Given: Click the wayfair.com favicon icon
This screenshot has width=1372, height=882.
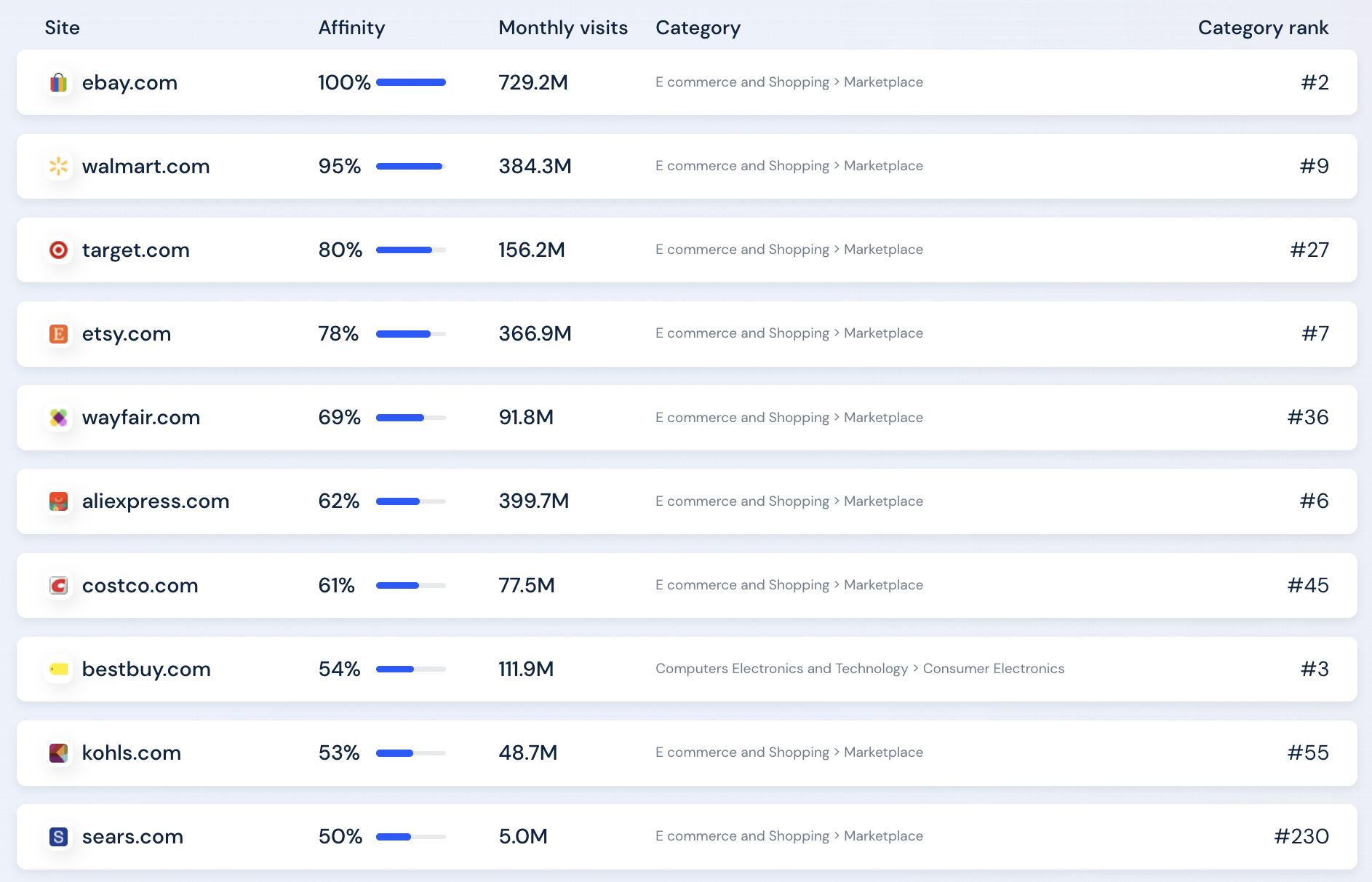Looking at the screenshot, I should (58, 418).
